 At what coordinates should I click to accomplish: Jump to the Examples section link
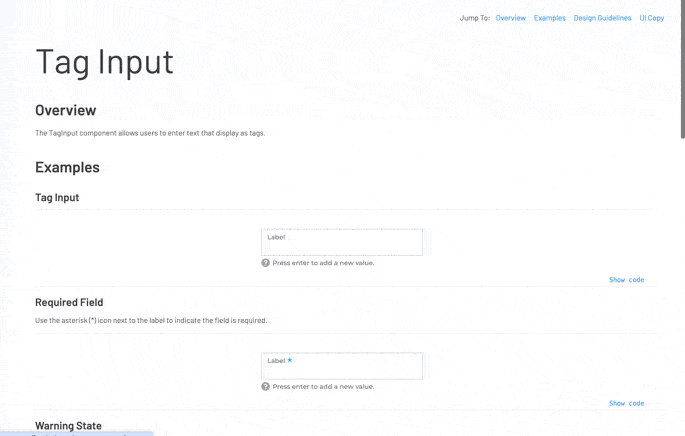click(549, 18)
